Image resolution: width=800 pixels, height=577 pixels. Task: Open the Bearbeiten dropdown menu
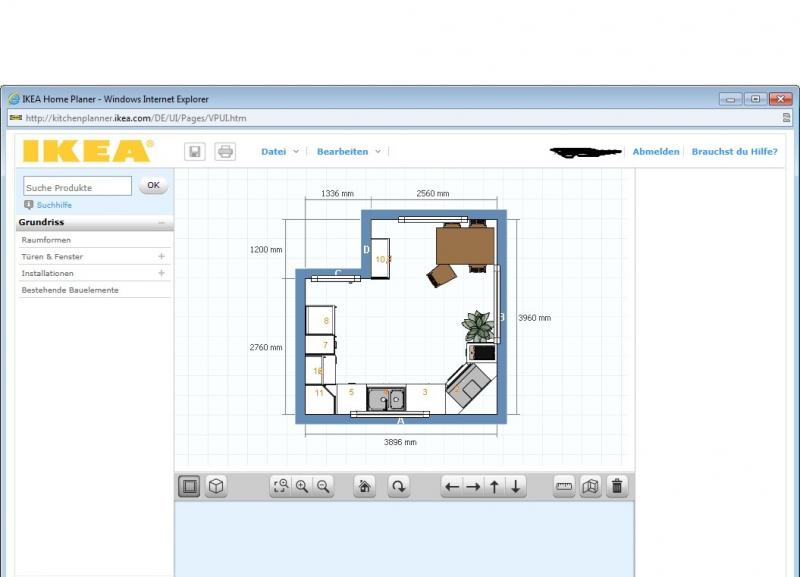click(348, 152)
